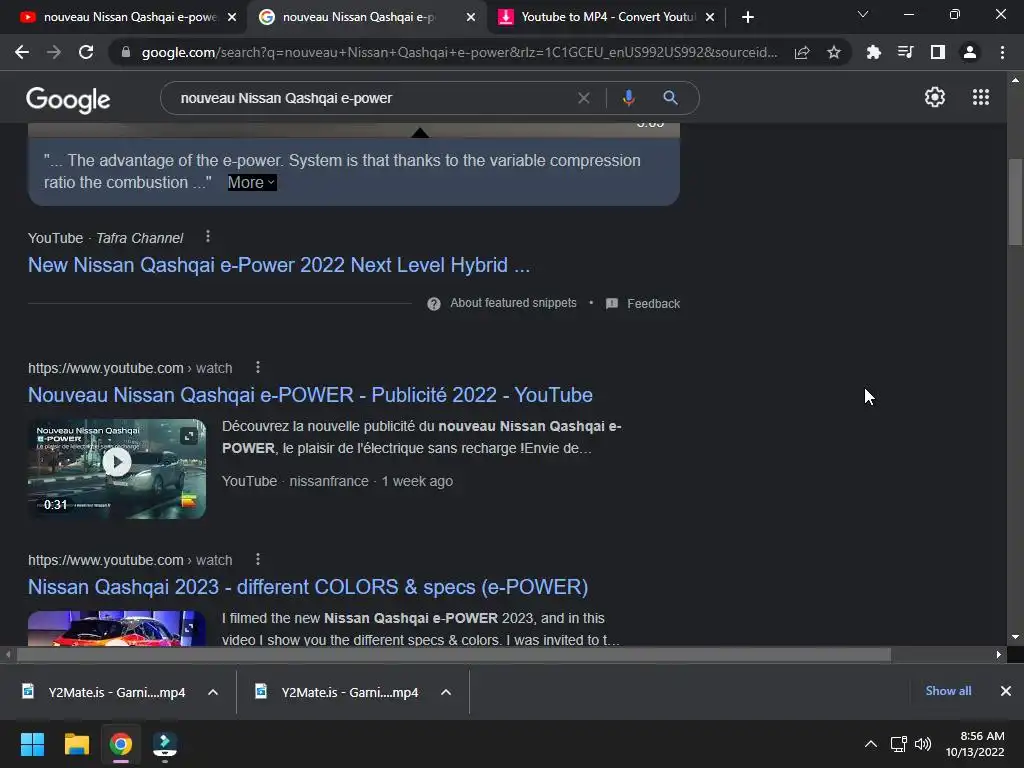Click the About featured snippets help icon
The image size is (1024, 768).
tap(434, 304)
